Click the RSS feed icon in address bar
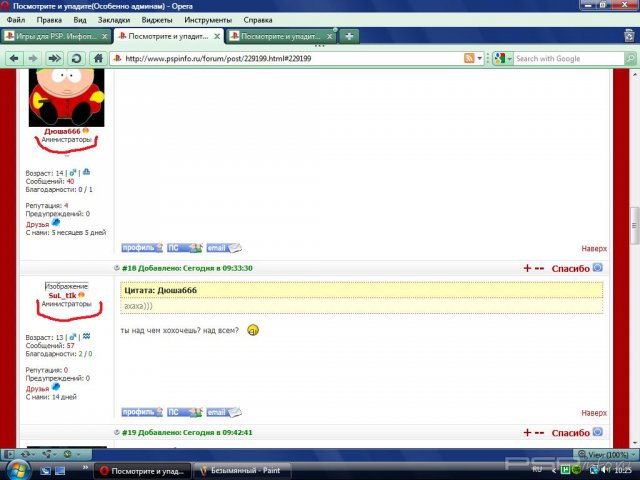 pos(469,59)
